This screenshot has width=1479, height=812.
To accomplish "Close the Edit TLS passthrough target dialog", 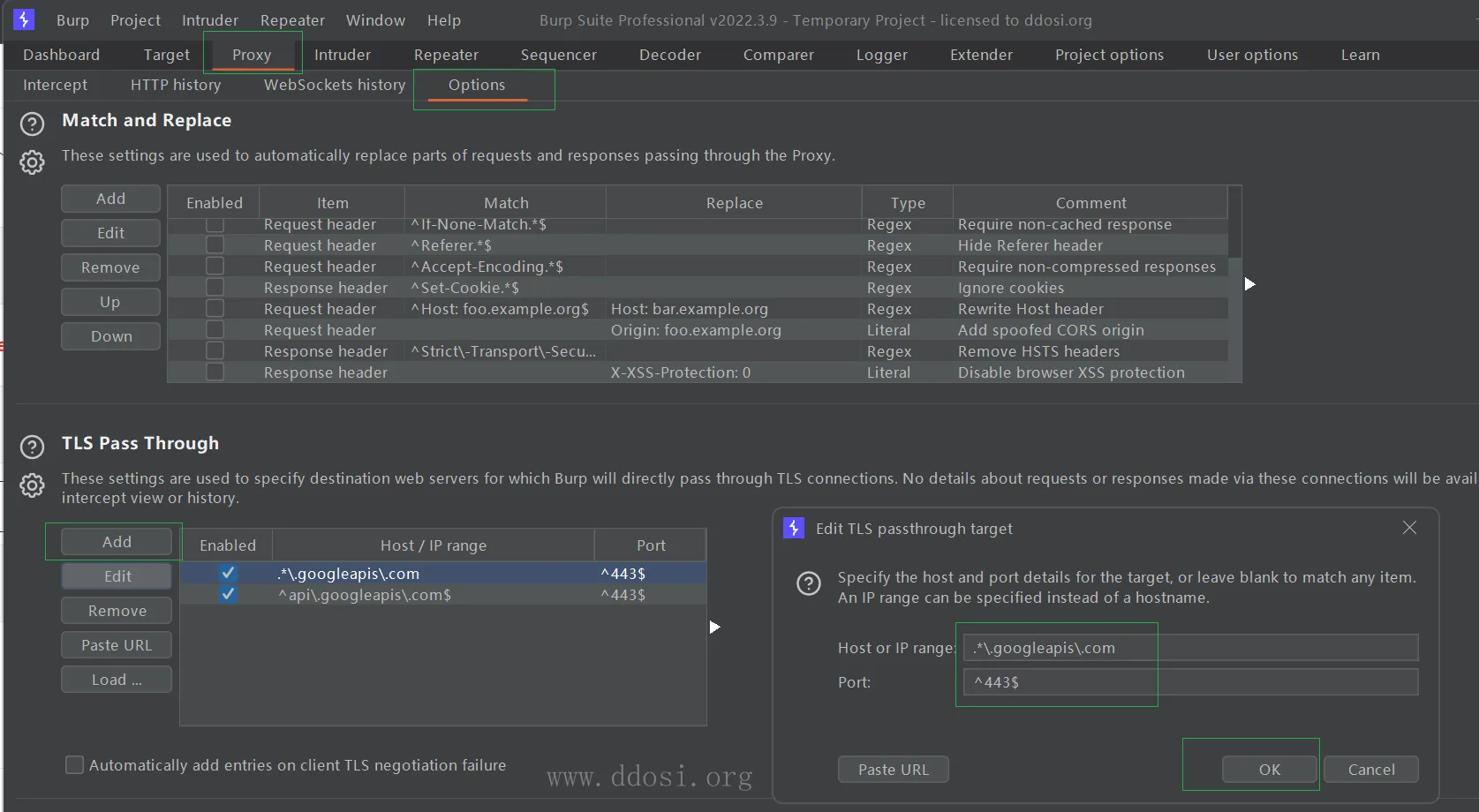I will (1409, 527).
